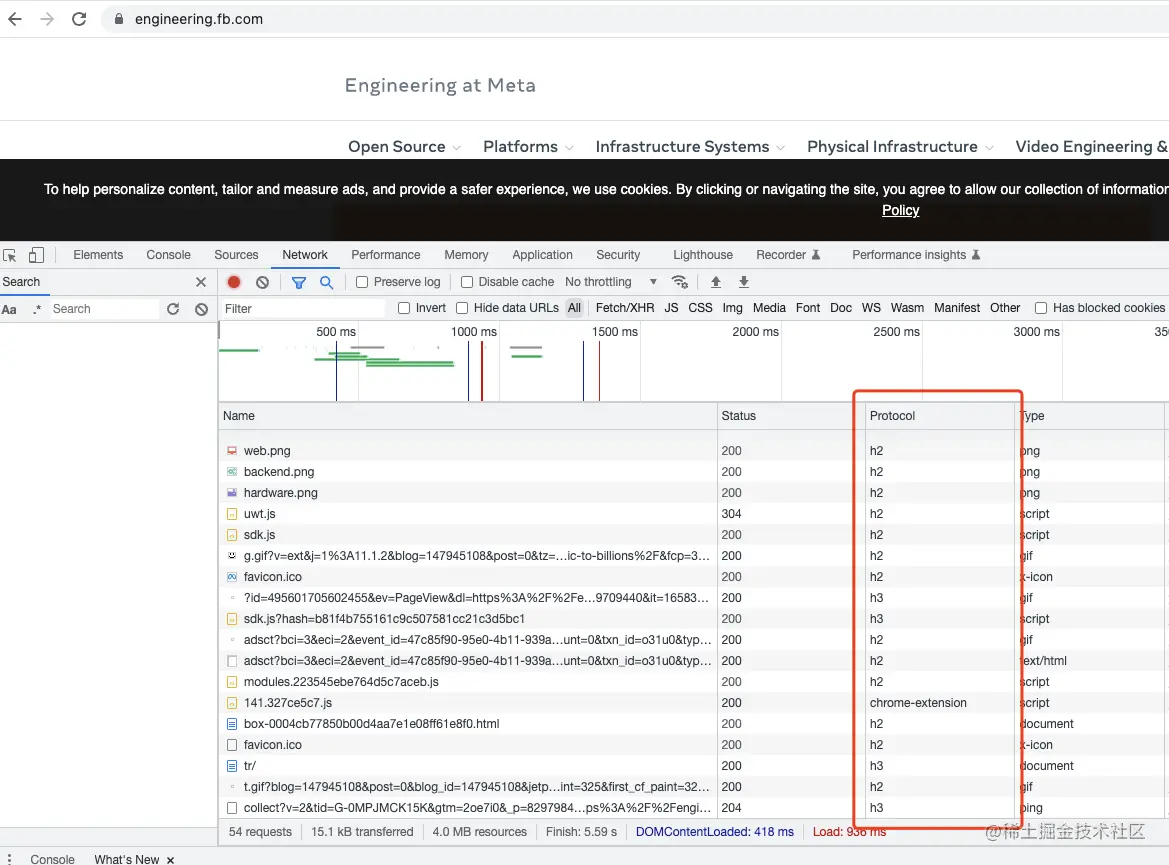Click the browser address bar URL
Image resolution: width=1169 pixels, height=865 pixels.
pos(198,19)
